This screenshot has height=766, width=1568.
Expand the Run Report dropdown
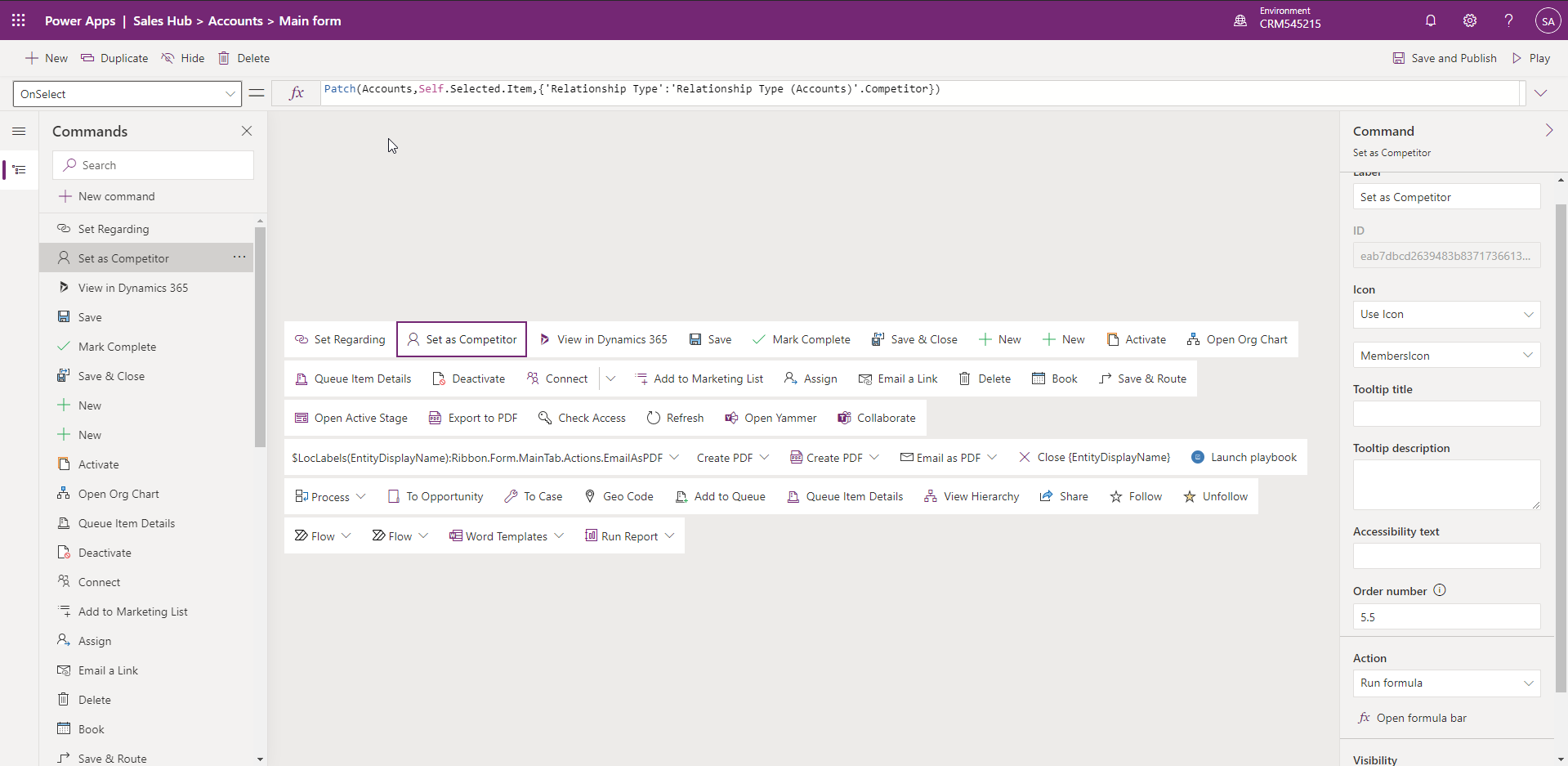[670, 536]
